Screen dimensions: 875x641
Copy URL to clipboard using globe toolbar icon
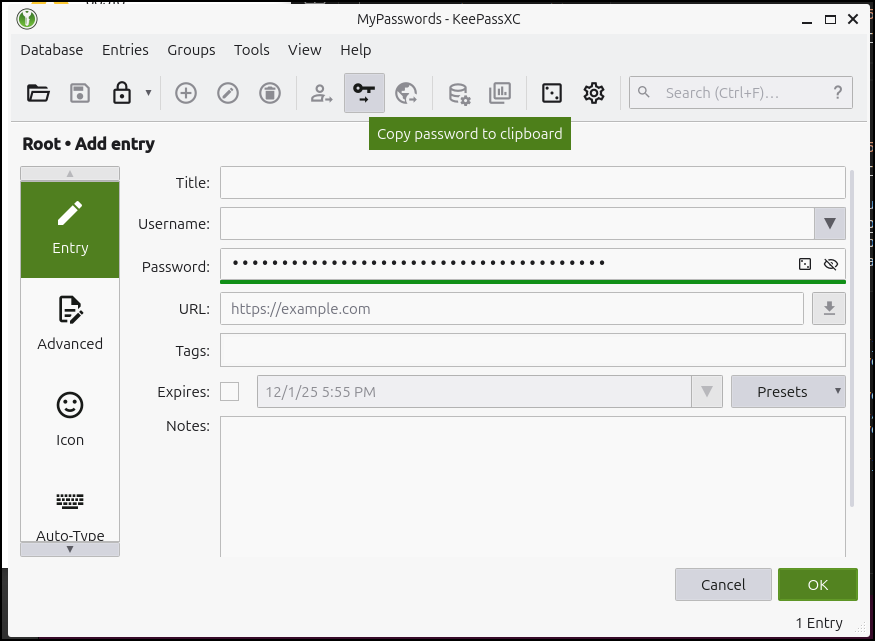(x=406, y=92)
